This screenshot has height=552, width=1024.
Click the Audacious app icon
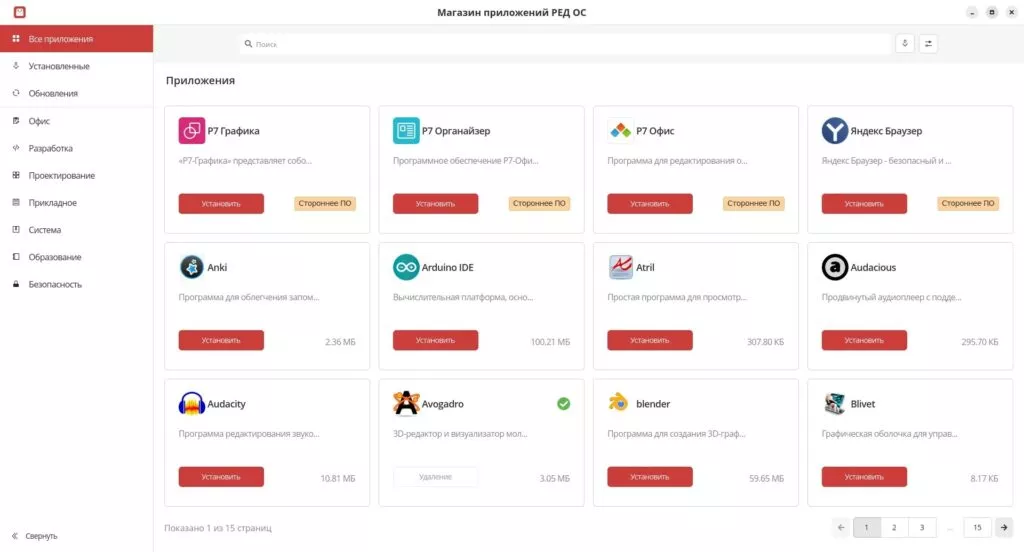tap(835, 267)
